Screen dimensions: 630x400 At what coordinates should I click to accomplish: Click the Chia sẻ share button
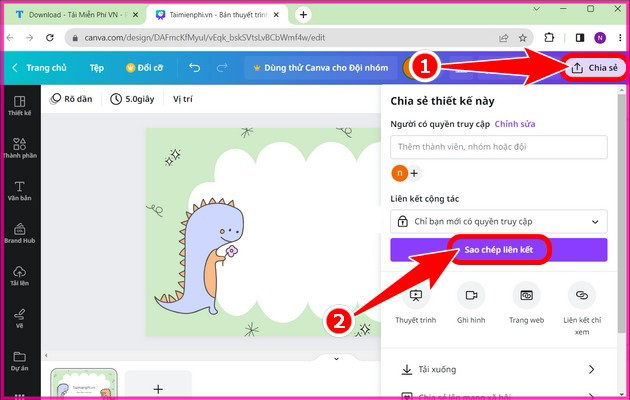pyautogui.click(x=594, y=67)
